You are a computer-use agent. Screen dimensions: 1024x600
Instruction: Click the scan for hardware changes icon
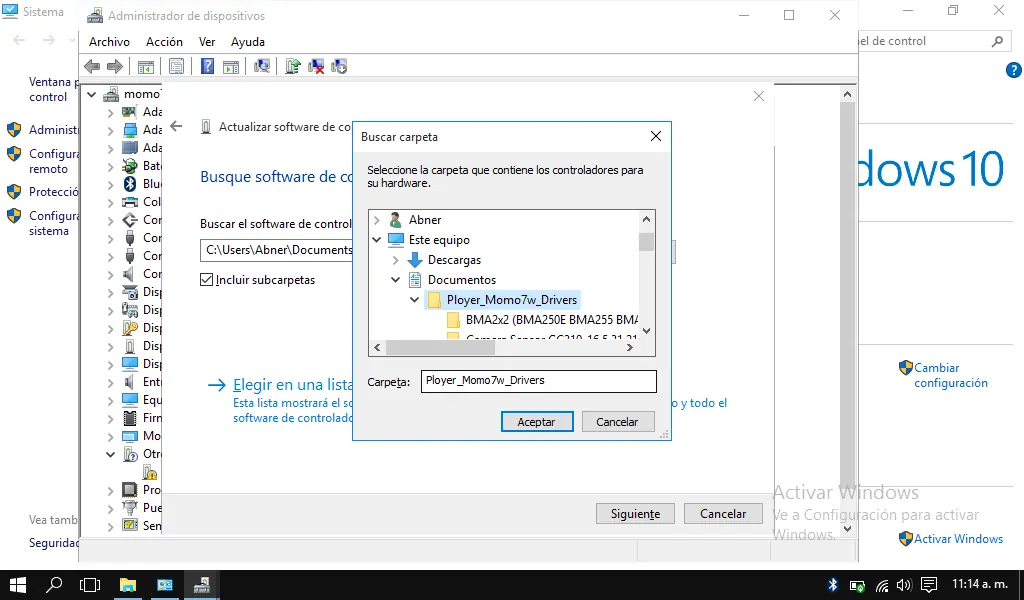pos(262,66)
